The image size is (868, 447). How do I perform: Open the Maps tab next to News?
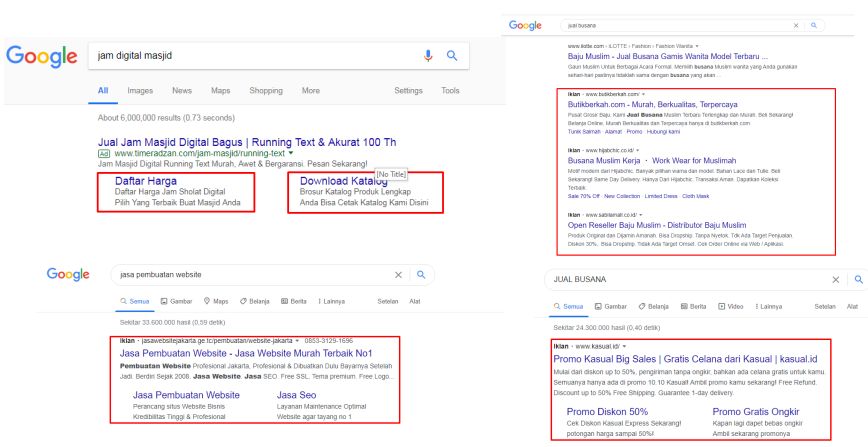tap(220, 90)
